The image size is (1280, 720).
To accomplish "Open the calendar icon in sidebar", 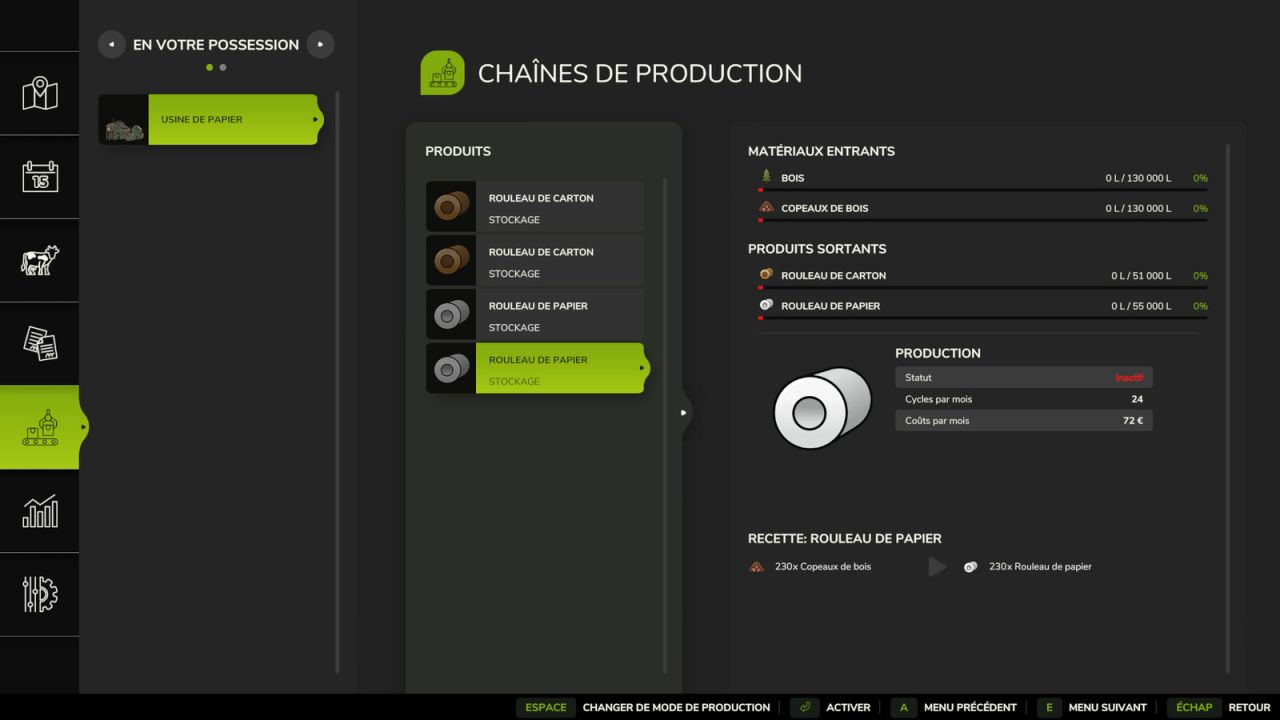I will coord(40,177).
